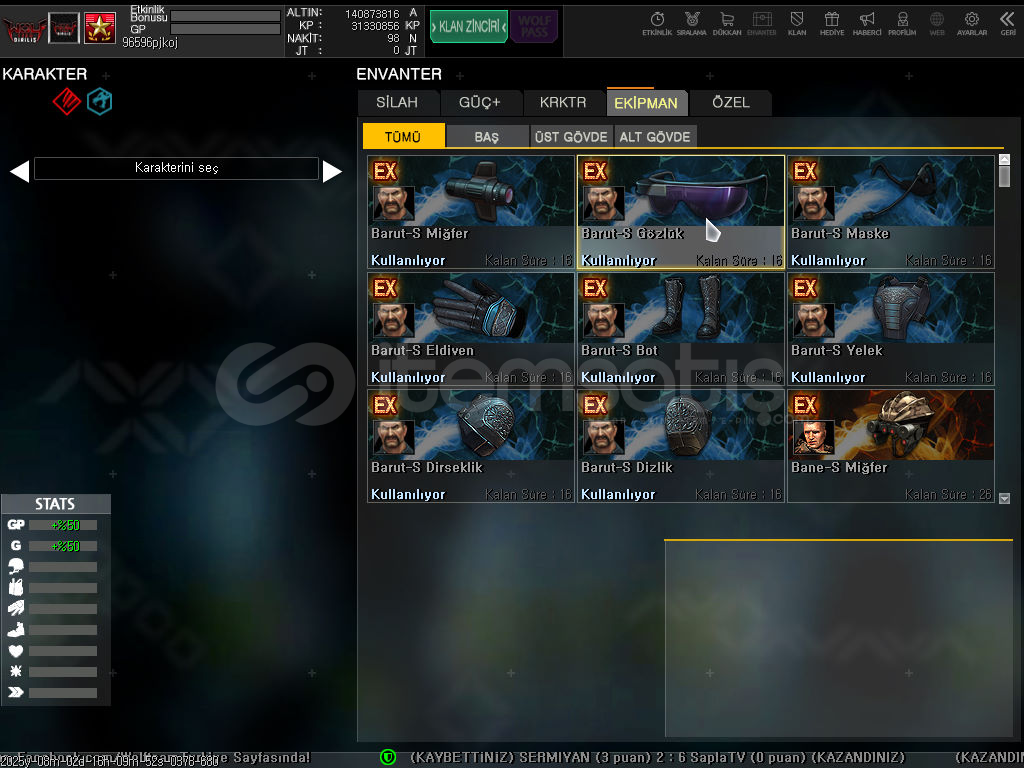Switch to the GÜÇ+ tab
Screen dimensions: 1024x768
[x=479, y=103]
